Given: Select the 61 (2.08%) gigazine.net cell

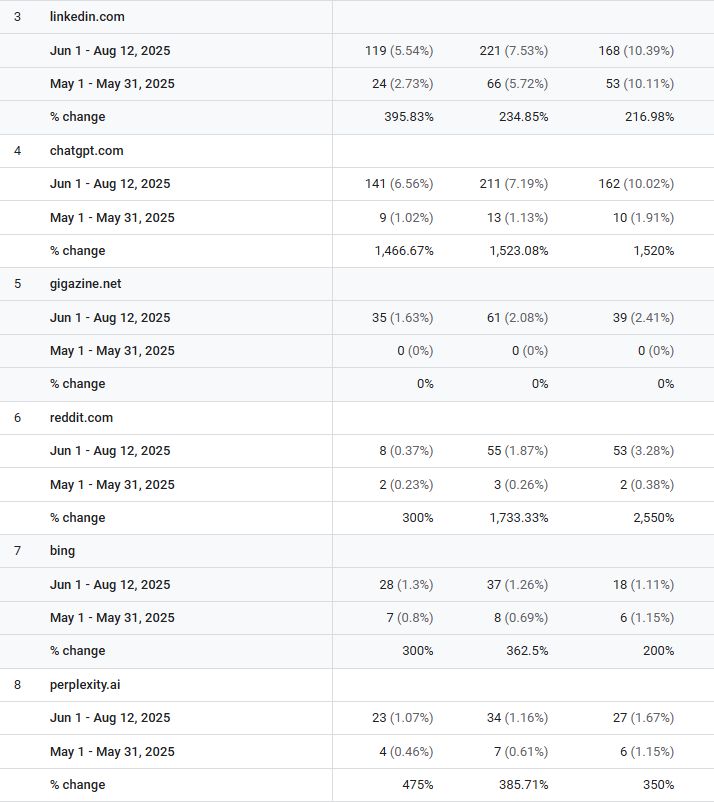Looking at the screenshot, I should tap(517, 317).
